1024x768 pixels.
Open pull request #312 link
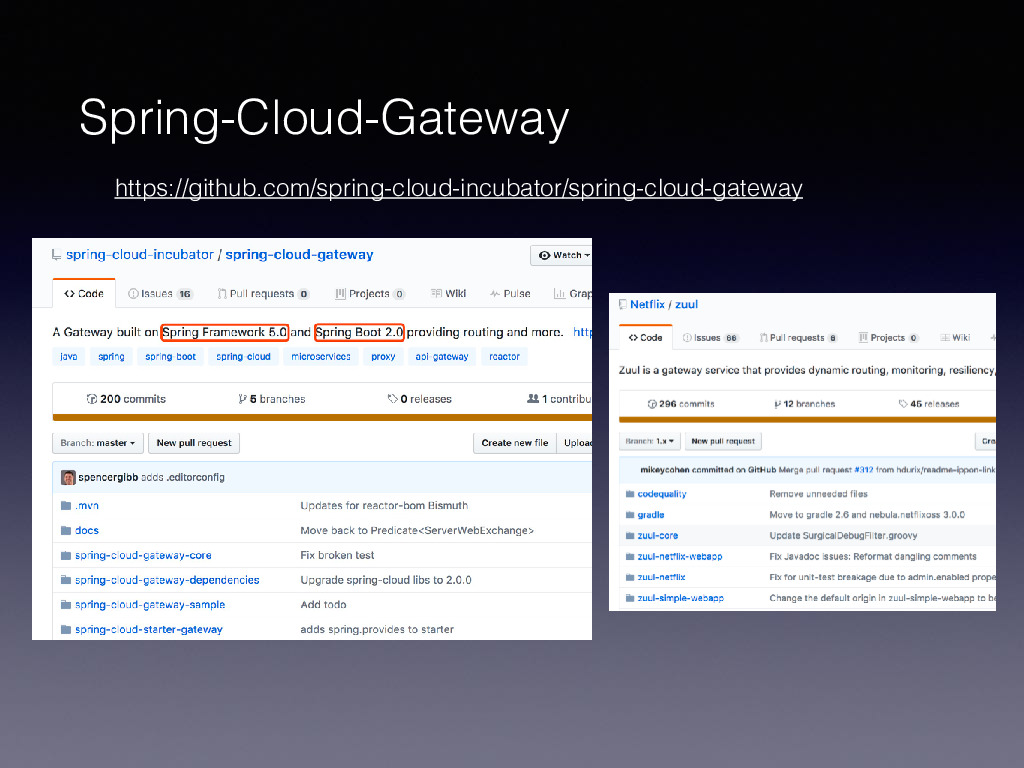pos(863,470)
